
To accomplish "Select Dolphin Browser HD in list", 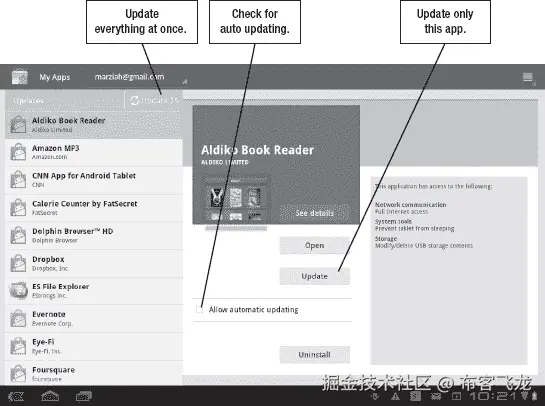I will point(94,235).
